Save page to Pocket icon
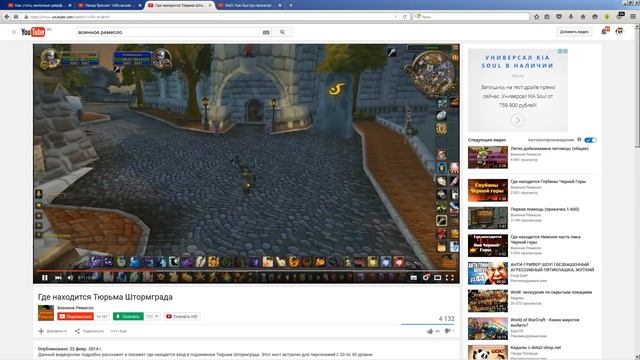This screenshot has width=640, height=360. pos(559,17)
